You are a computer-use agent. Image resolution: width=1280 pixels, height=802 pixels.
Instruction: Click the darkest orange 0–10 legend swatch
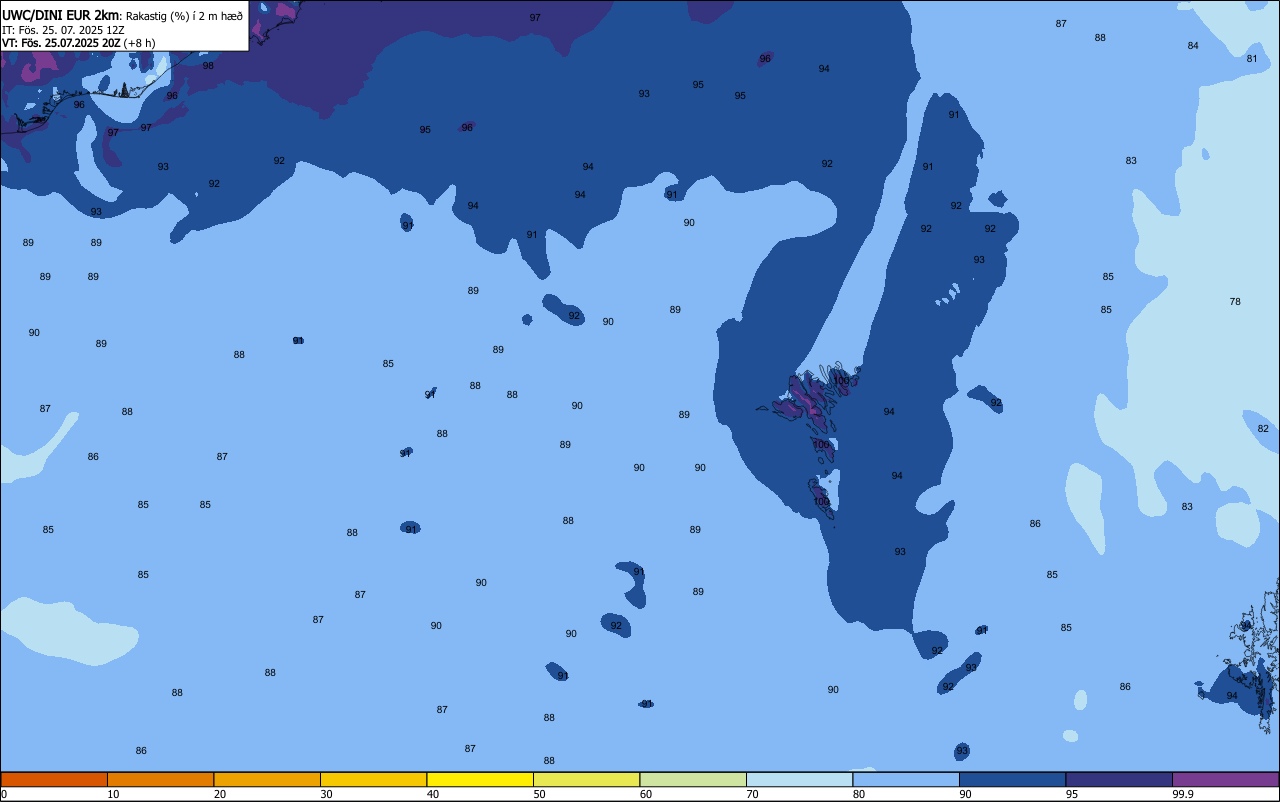(x=54, y=779)
